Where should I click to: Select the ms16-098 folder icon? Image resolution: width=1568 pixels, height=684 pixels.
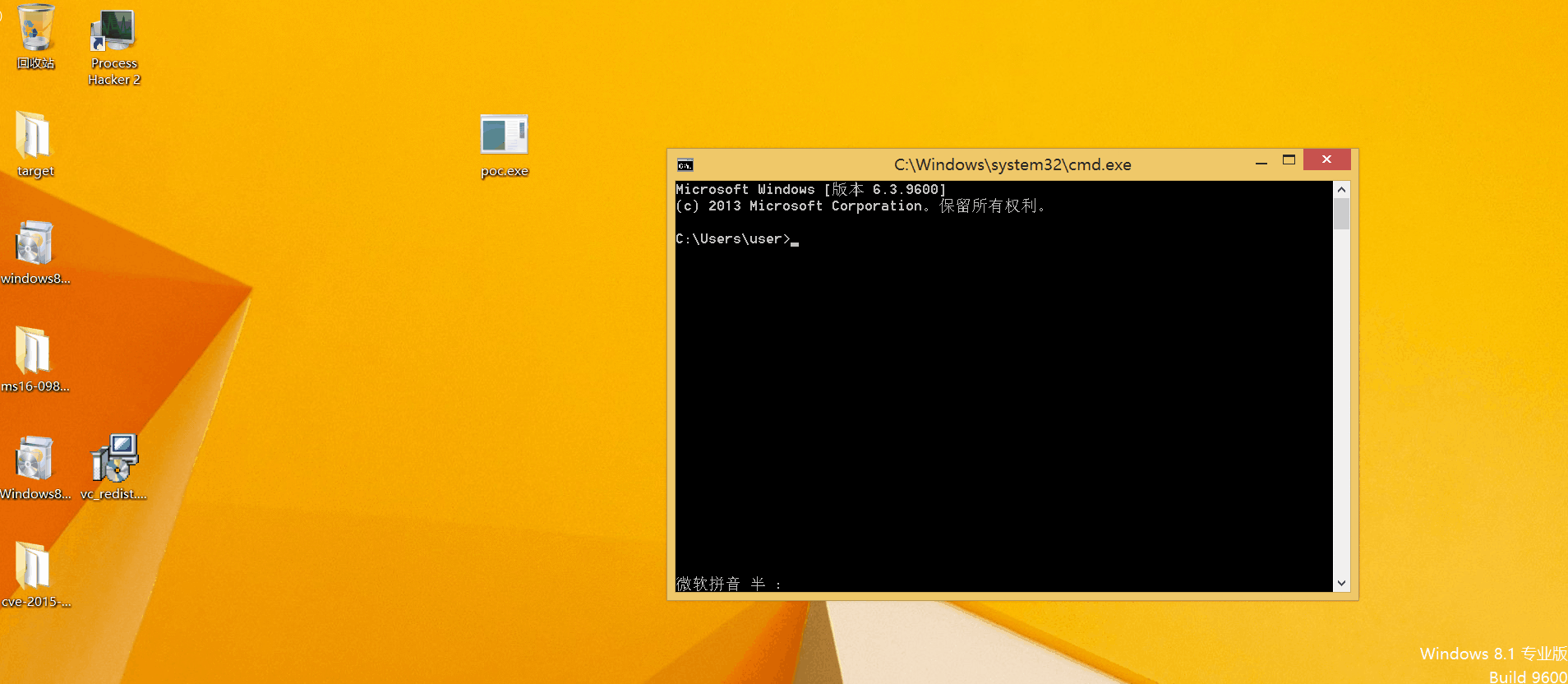[x=34, y=352]
